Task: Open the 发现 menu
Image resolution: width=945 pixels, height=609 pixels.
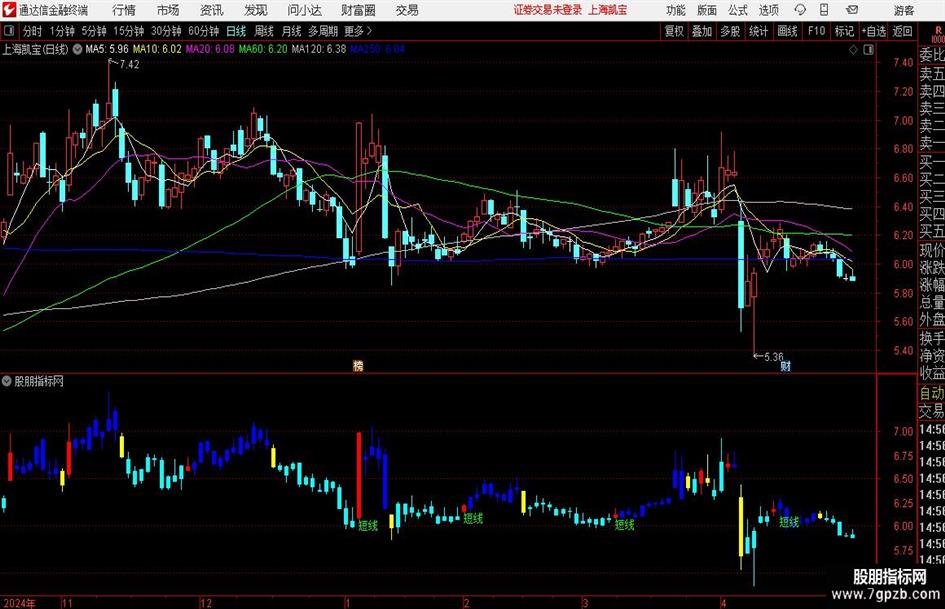Action: [x=256, y=10]
